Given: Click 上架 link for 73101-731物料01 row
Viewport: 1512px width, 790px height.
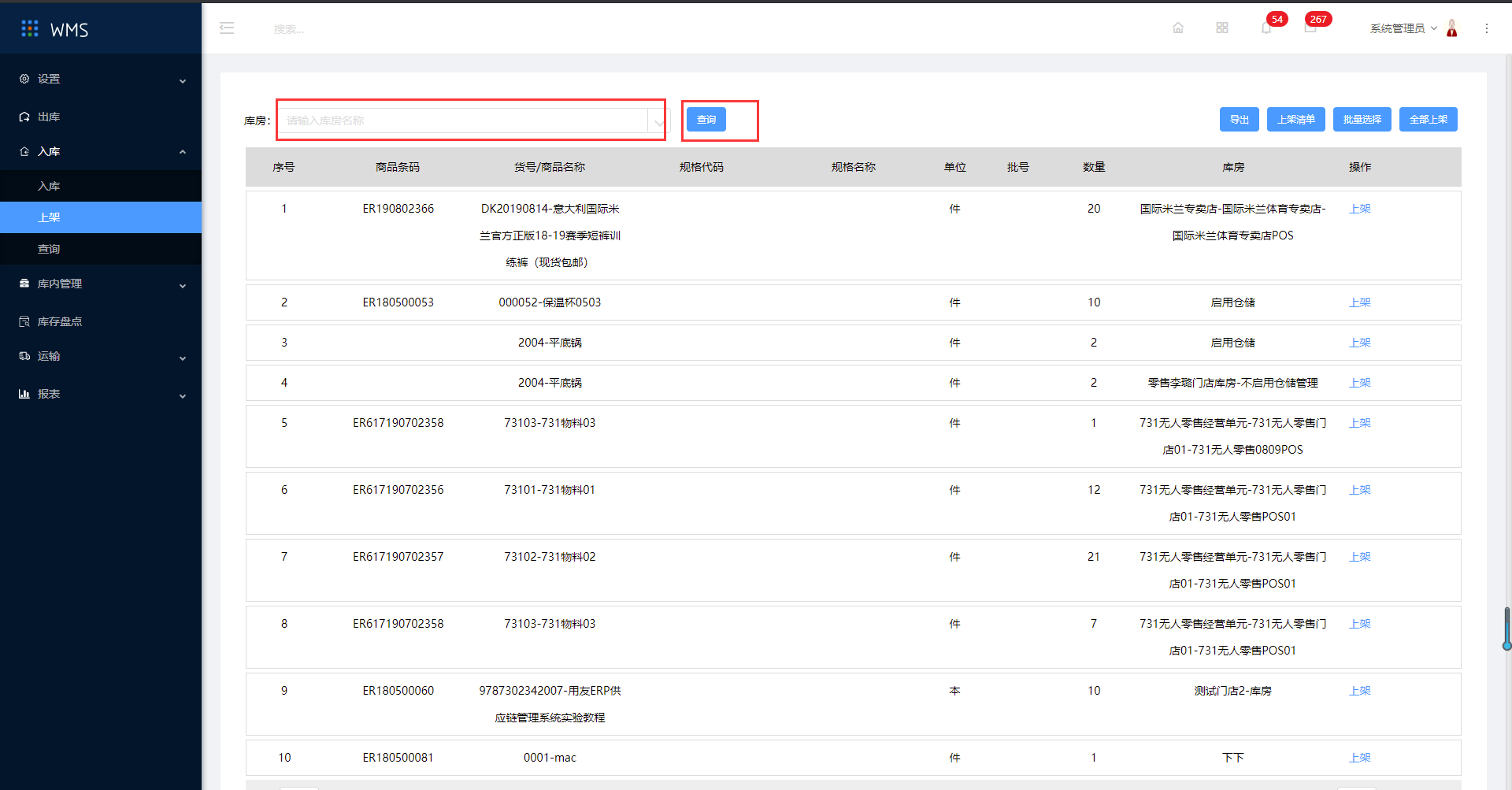Looking at the screenshot, I should (1360, 490).
